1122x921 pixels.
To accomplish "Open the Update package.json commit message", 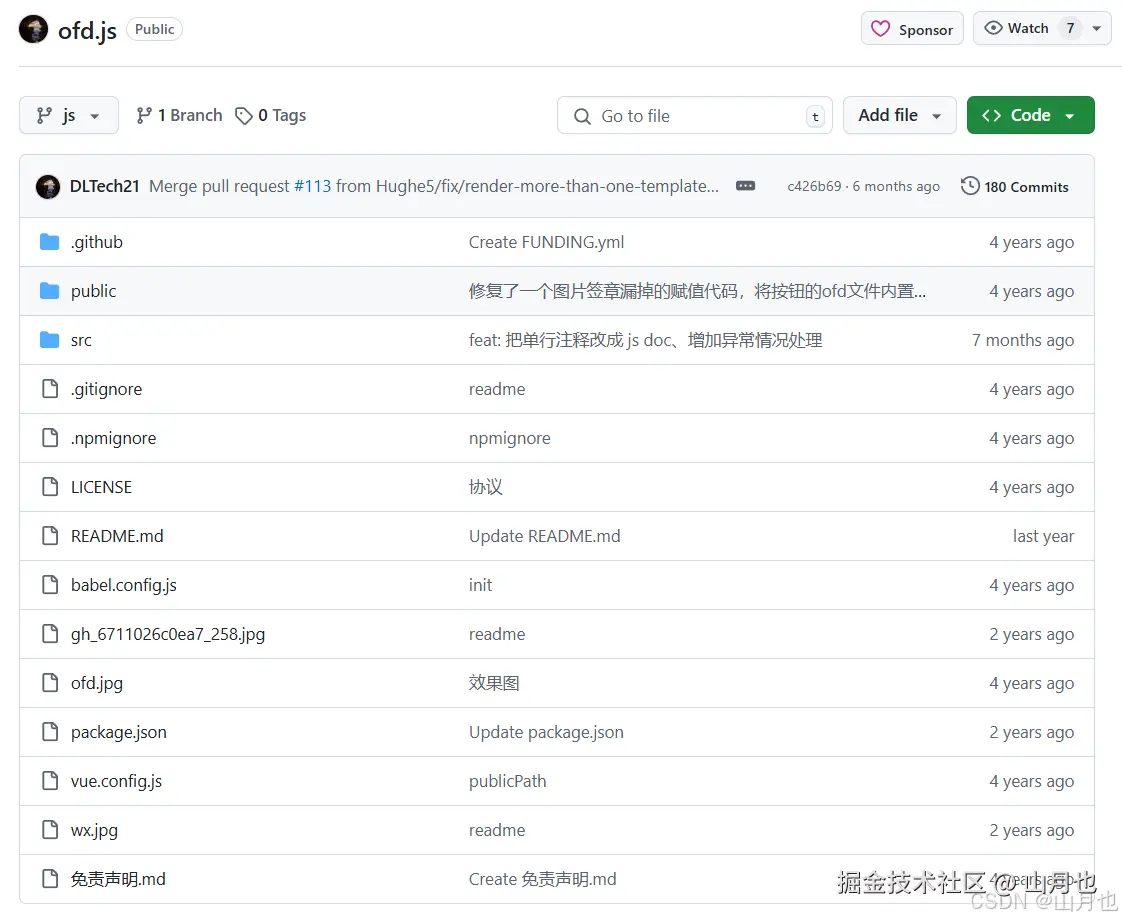I will click(x=546, y=732).
